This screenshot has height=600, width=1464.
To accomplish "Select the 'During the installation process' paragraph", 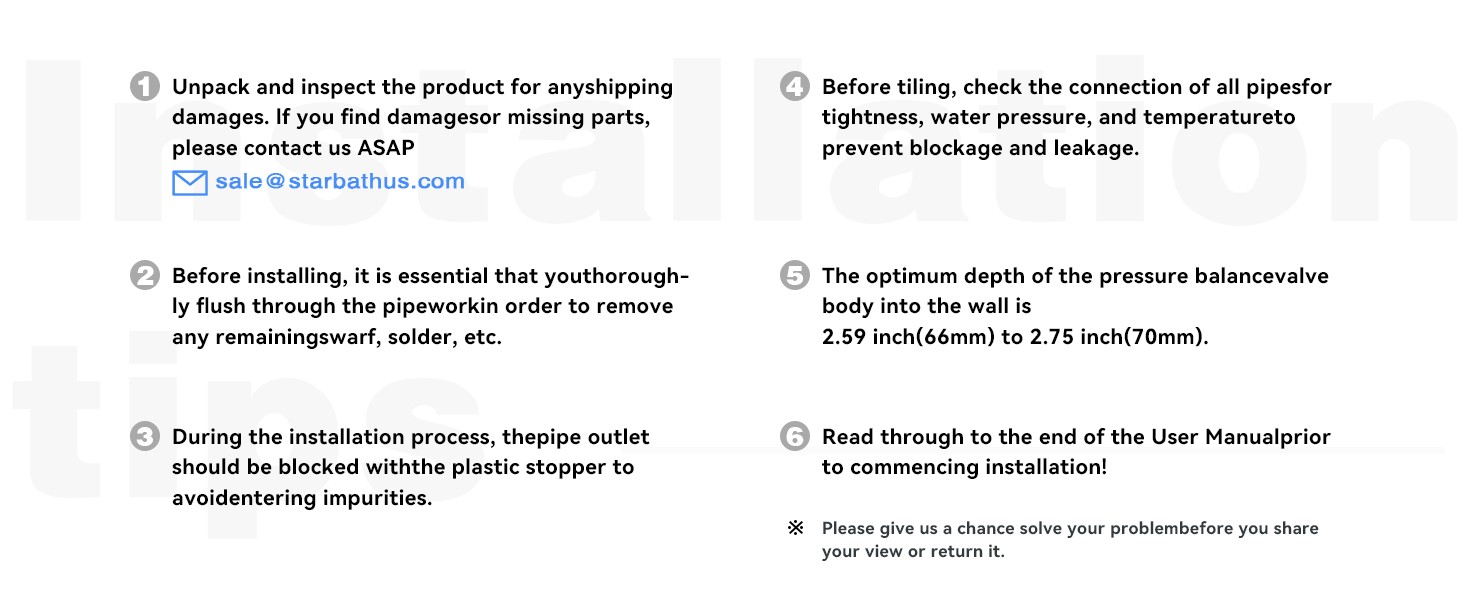I will click(411, 467).
